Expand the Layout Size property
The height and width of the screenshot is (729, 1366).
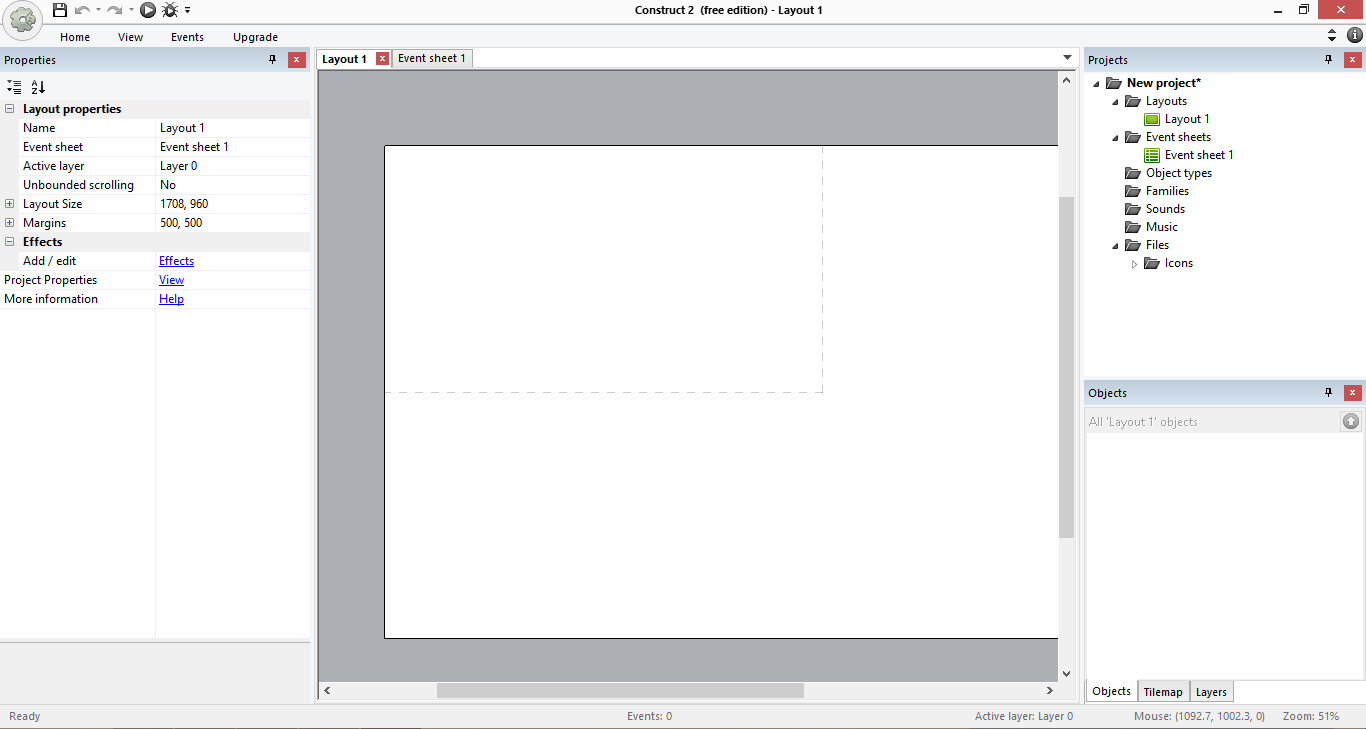point(10,204)
